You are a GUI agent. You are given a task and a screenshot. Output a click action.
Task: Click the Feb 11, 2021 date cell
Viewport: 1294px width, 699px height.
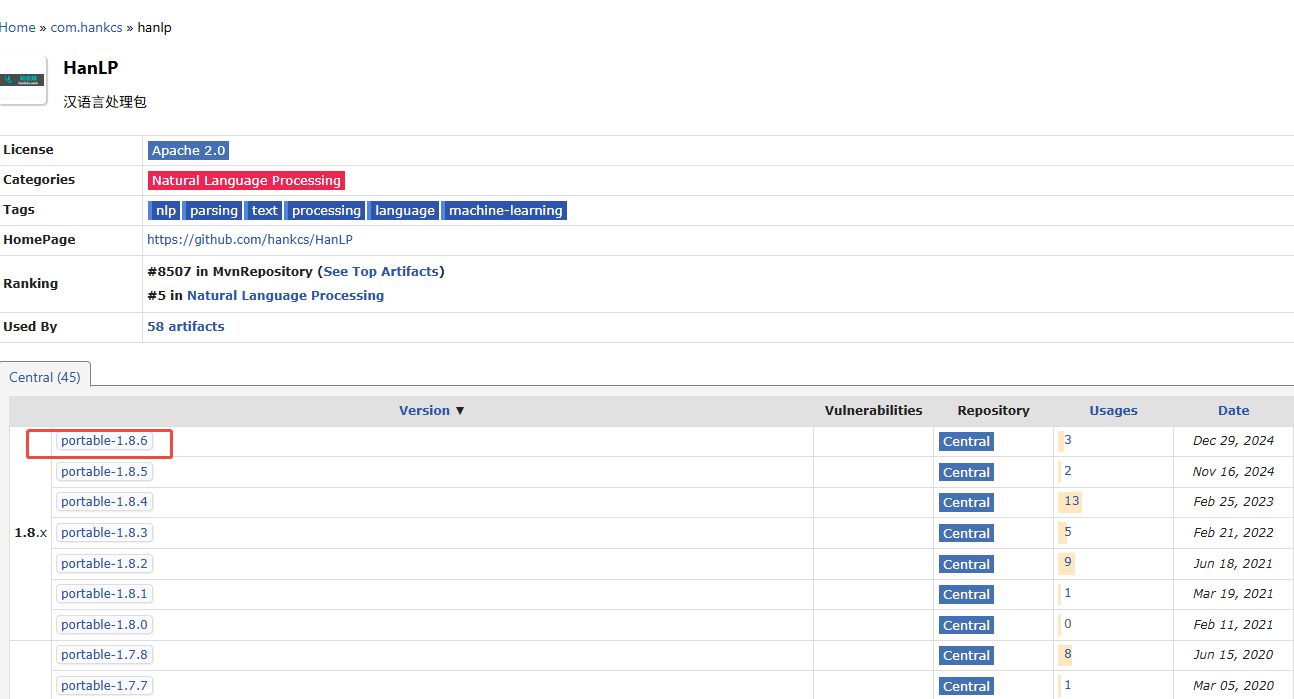[x=1233, y=625]
